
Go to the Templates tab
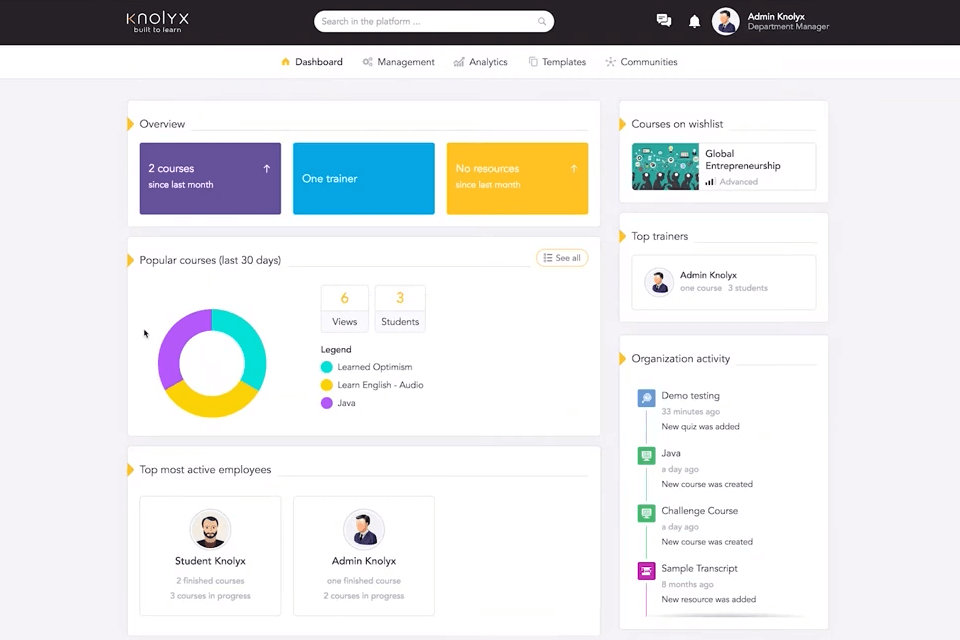click(x=557, y=62)
